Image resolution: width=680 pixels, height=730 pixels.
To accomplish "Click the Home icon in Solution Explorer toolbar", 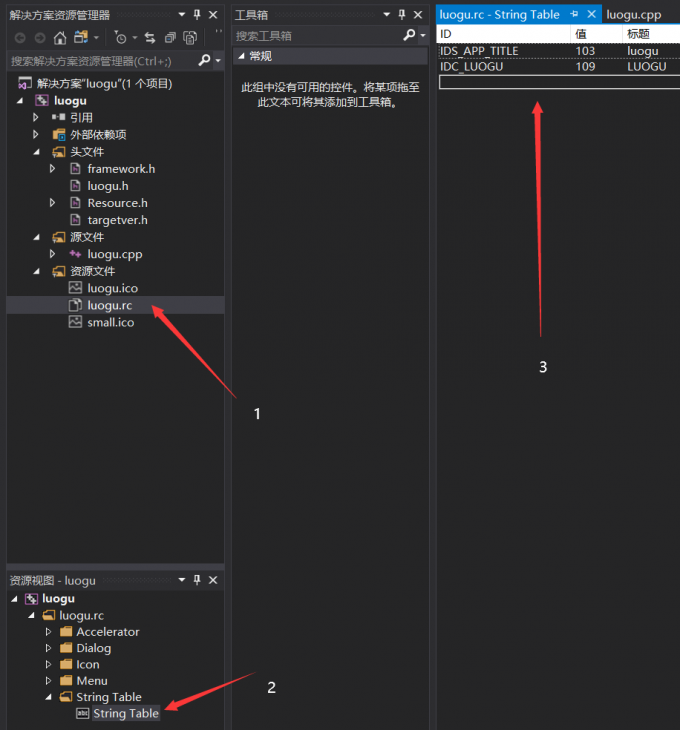I will (x=60, y=38).
